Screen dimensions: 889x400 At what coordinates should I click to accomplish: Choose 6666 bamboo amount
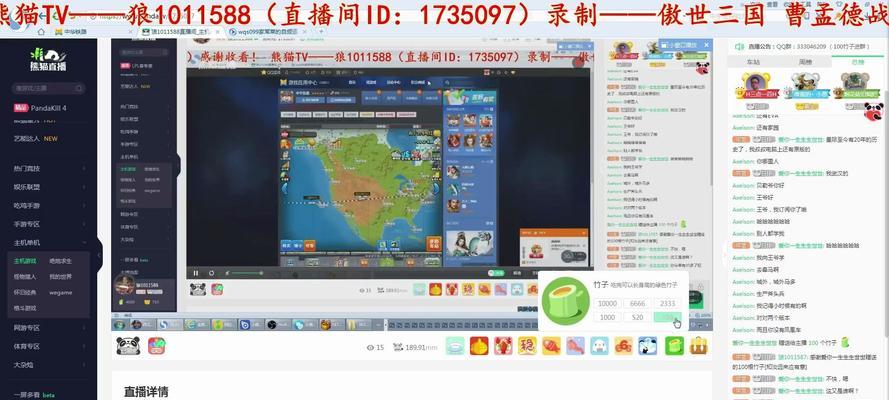point(637,304)
